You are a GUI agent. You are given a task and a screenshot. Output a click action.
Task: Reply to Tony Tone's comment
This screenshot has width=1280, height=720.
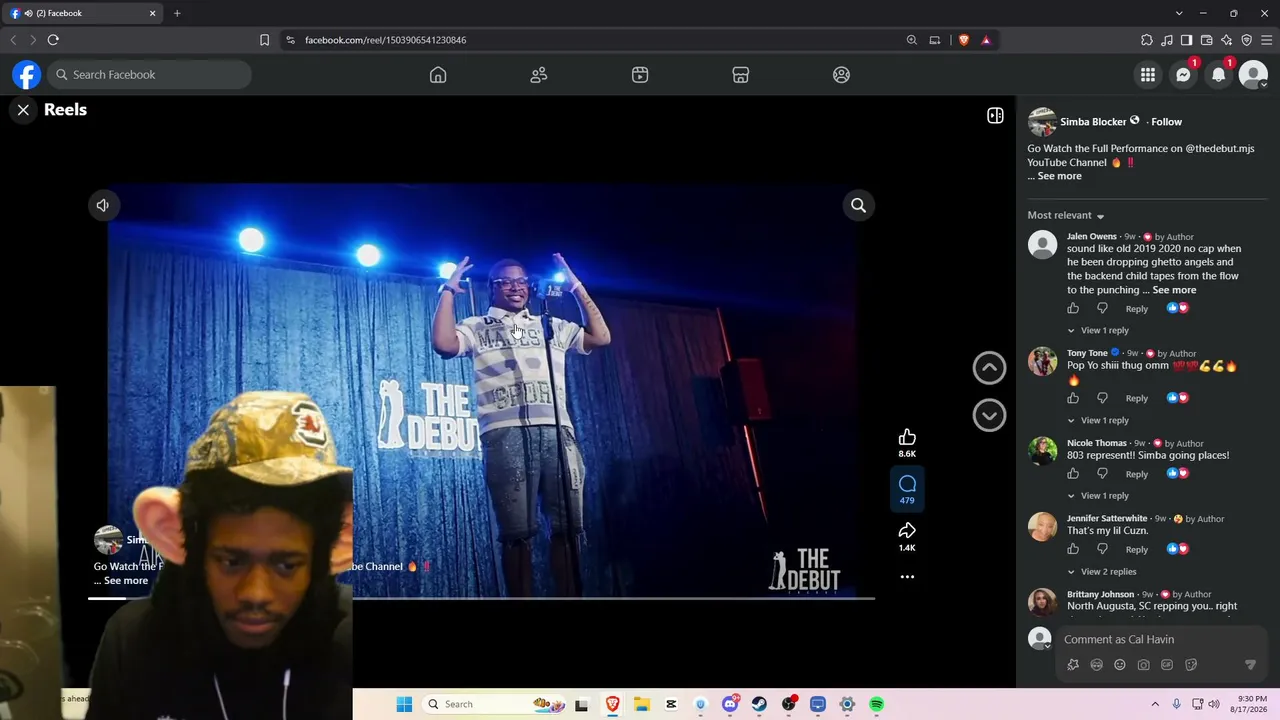point(1137,398)
